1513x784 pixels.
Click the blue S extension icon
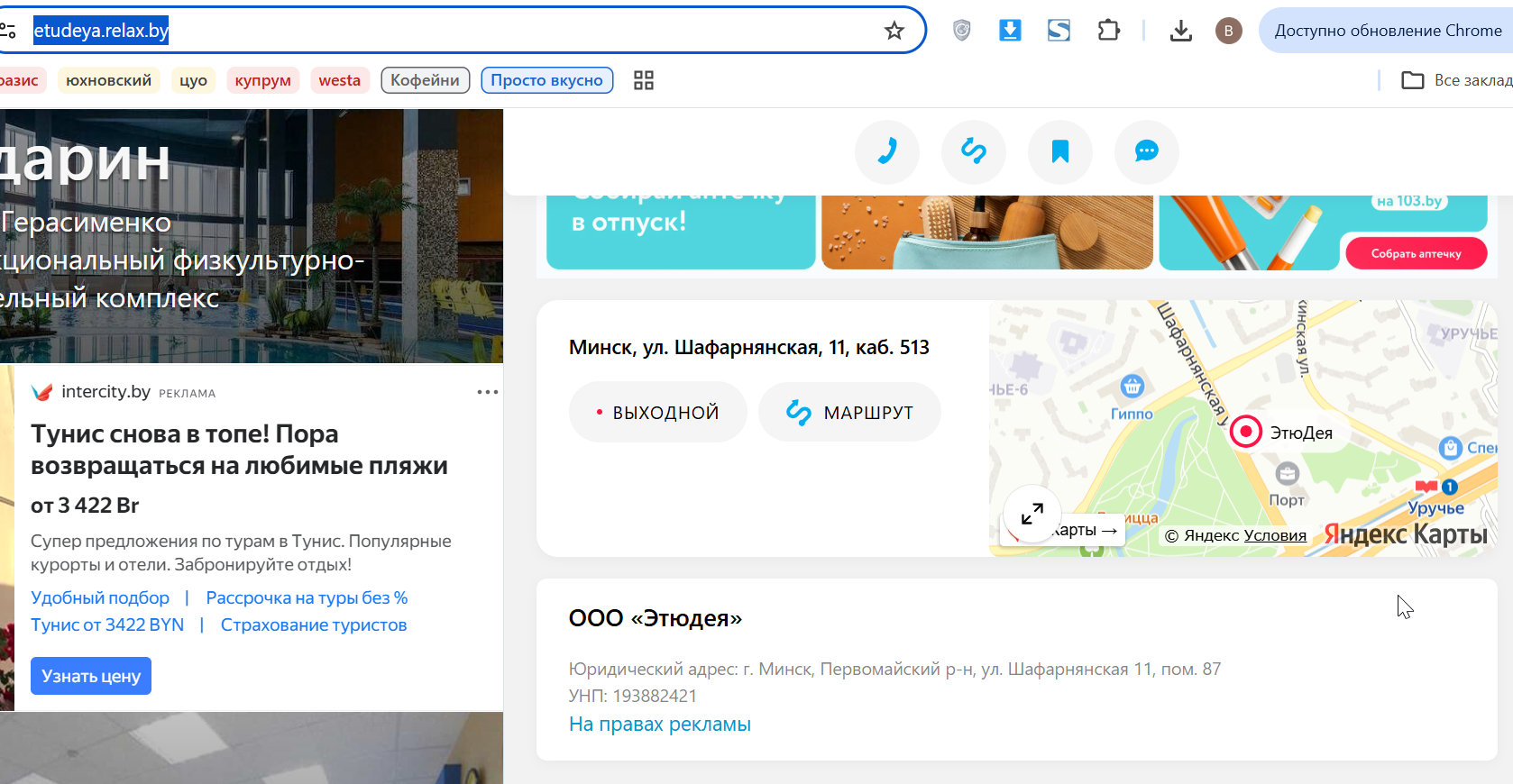(x=1059, y=31)
